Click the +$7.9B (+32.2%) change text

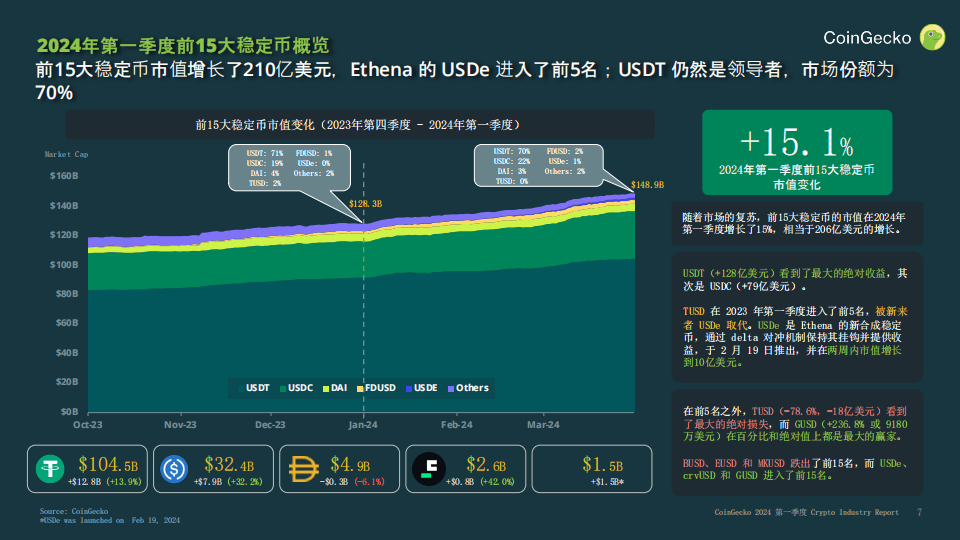click(x=228, y=482)
